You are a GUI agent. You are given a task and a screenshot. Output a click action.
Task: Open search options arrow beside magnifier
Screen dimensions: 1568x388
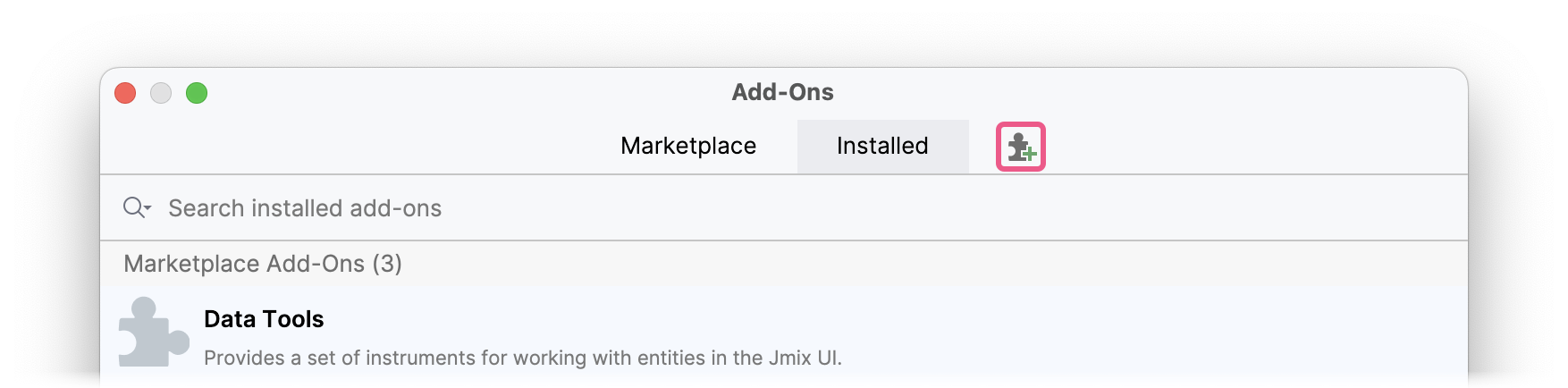[x=148, y=207]
